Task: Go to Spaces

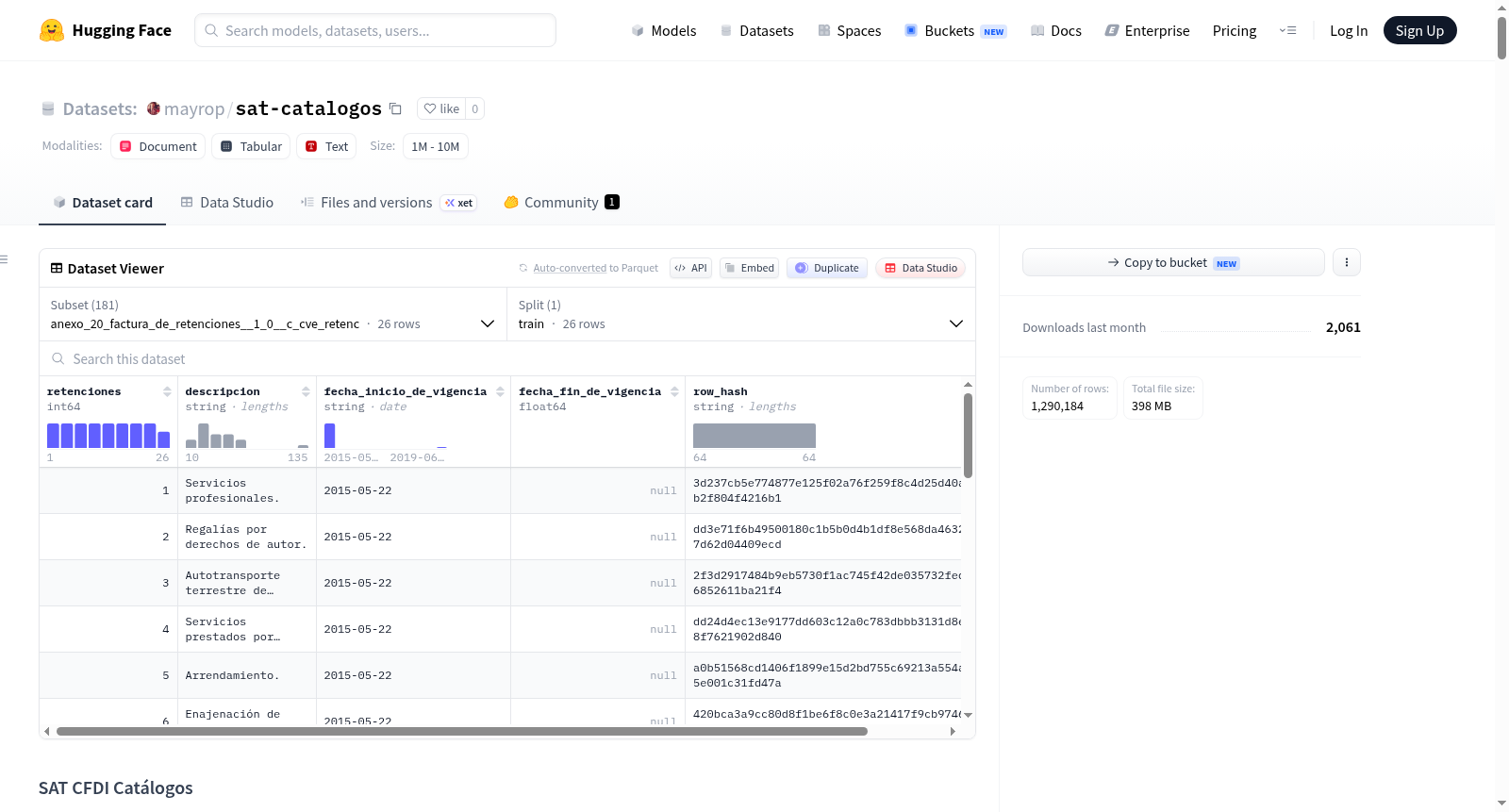Action: pos(849,30)
